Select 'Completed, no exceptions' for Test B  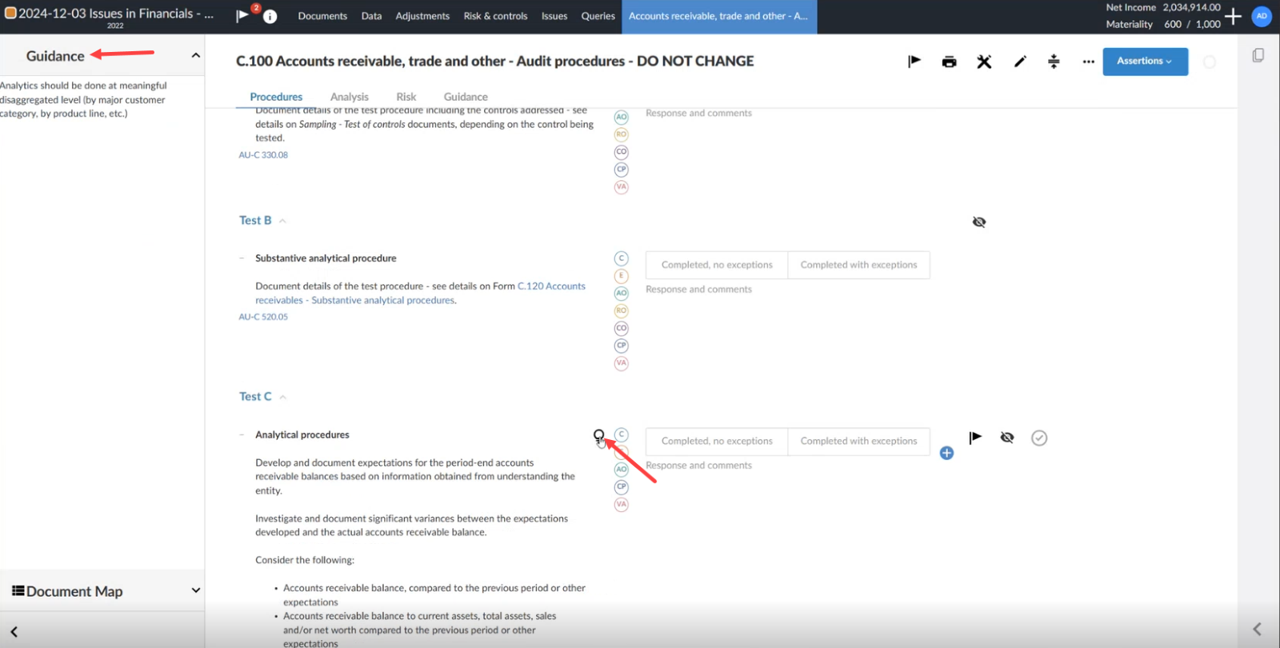click(717, 265)
